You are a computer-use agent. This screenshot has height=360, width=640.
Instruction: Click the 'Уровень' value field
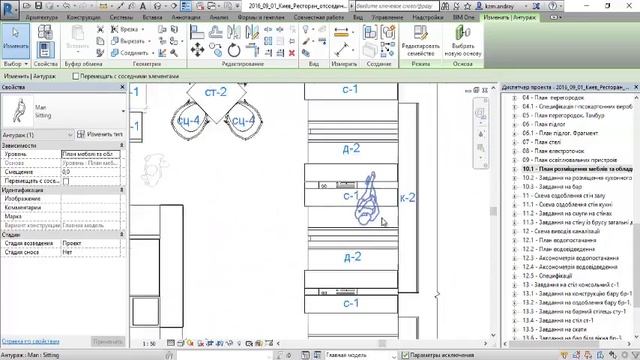tap(91, 154)
